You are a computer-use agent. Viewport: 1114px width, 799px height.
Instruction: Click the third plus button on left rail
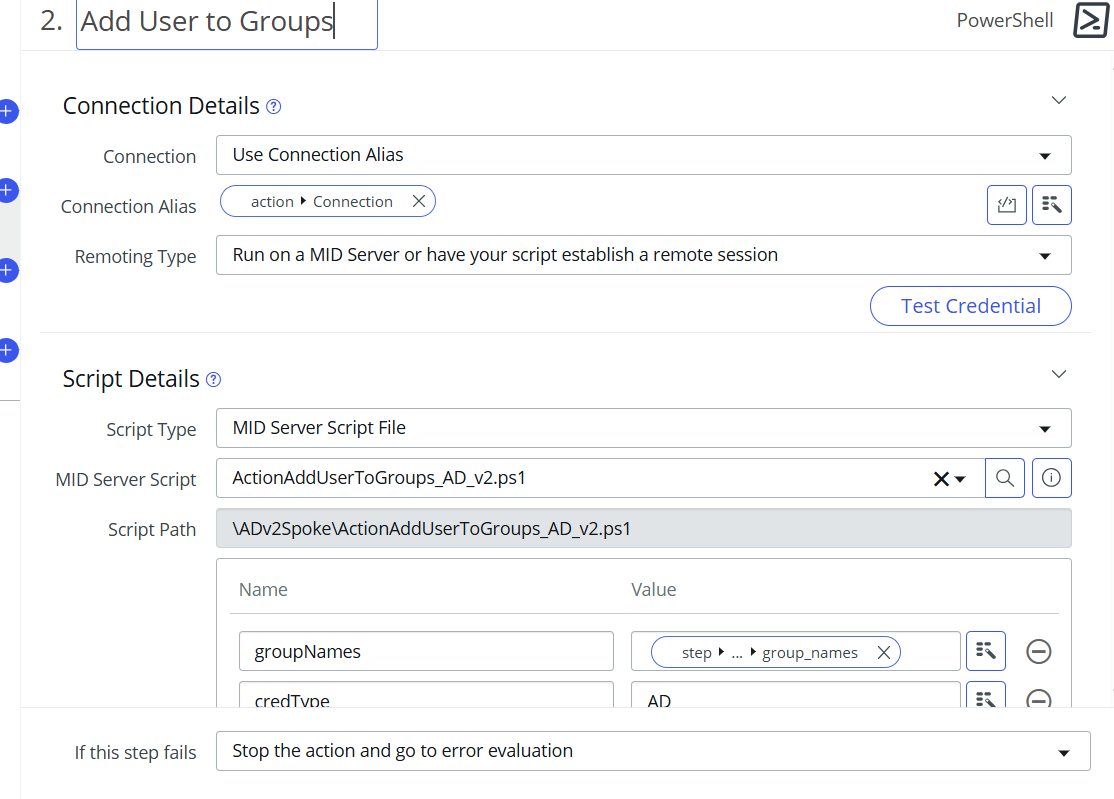(x=7, y=270)
